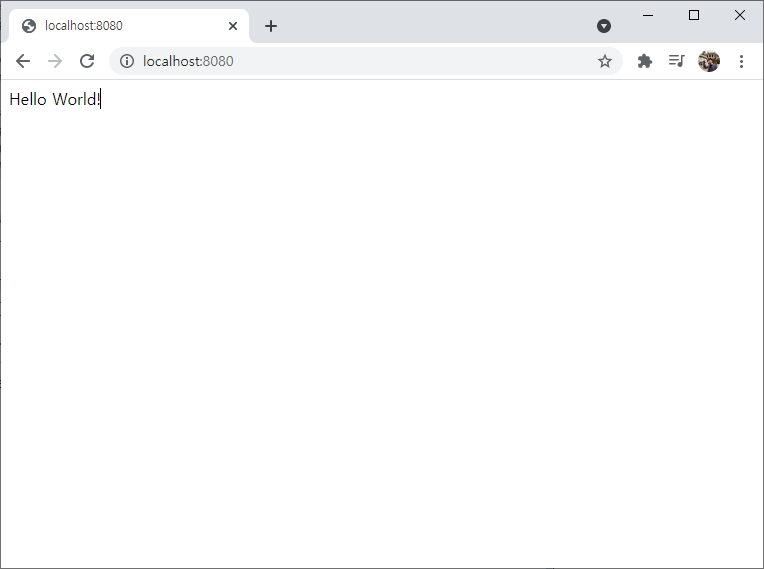View site information icon in address bar
Screen dimensions: 764x569
(x=127, y=61)
